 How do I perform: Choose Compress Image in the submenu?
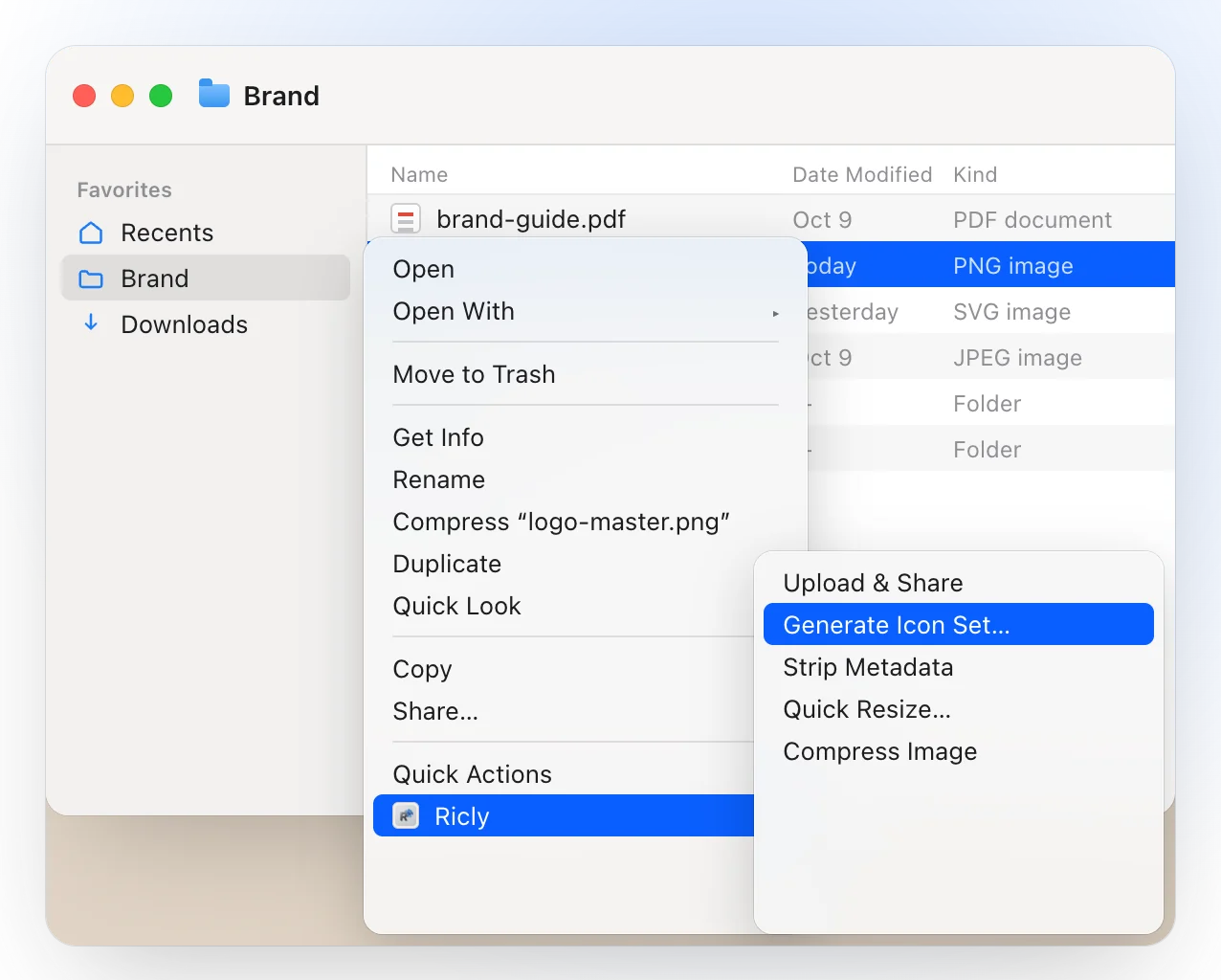pos(959,751)
